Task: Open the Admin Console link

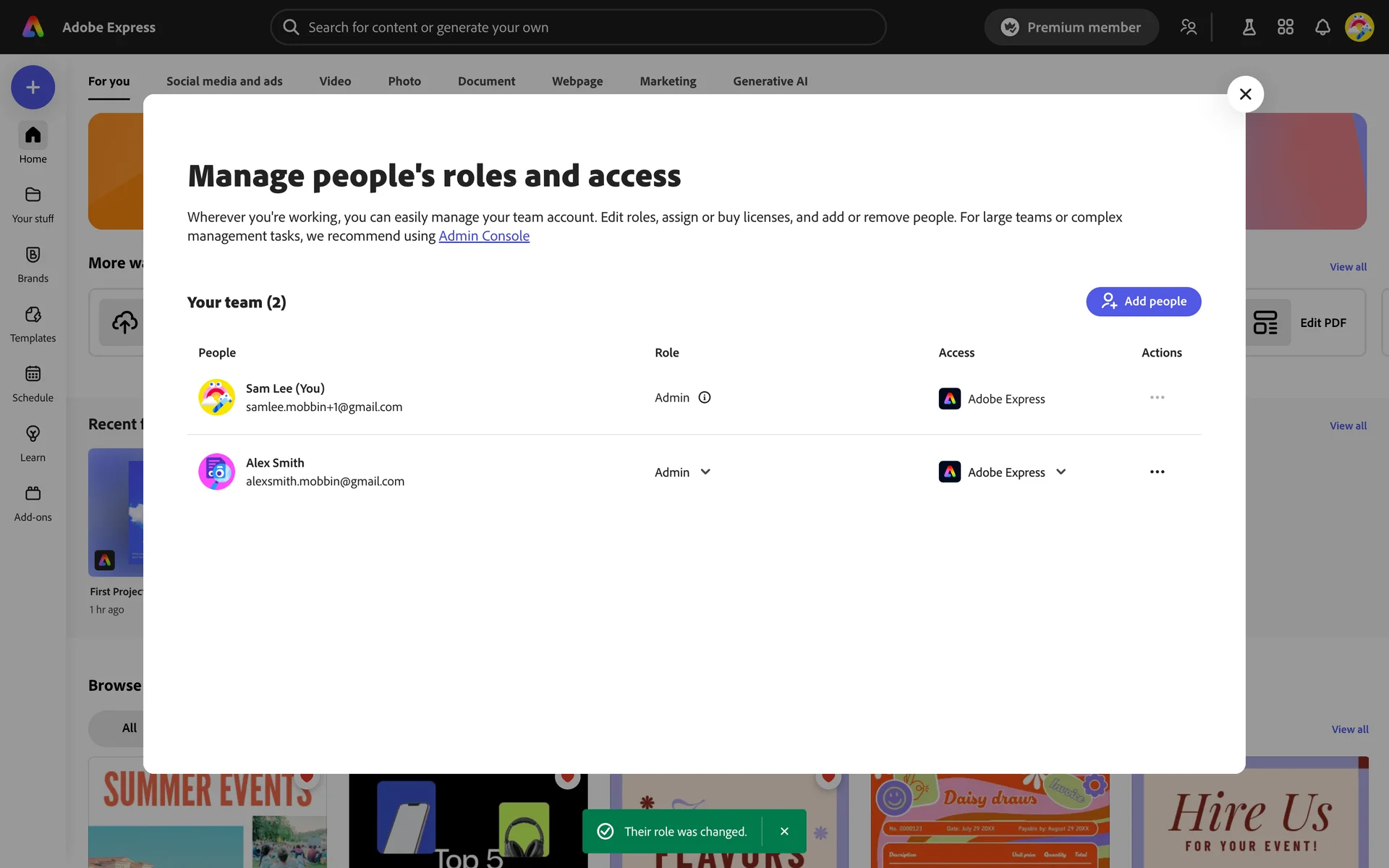Action: pyautogui.click(x=484, y=237)
